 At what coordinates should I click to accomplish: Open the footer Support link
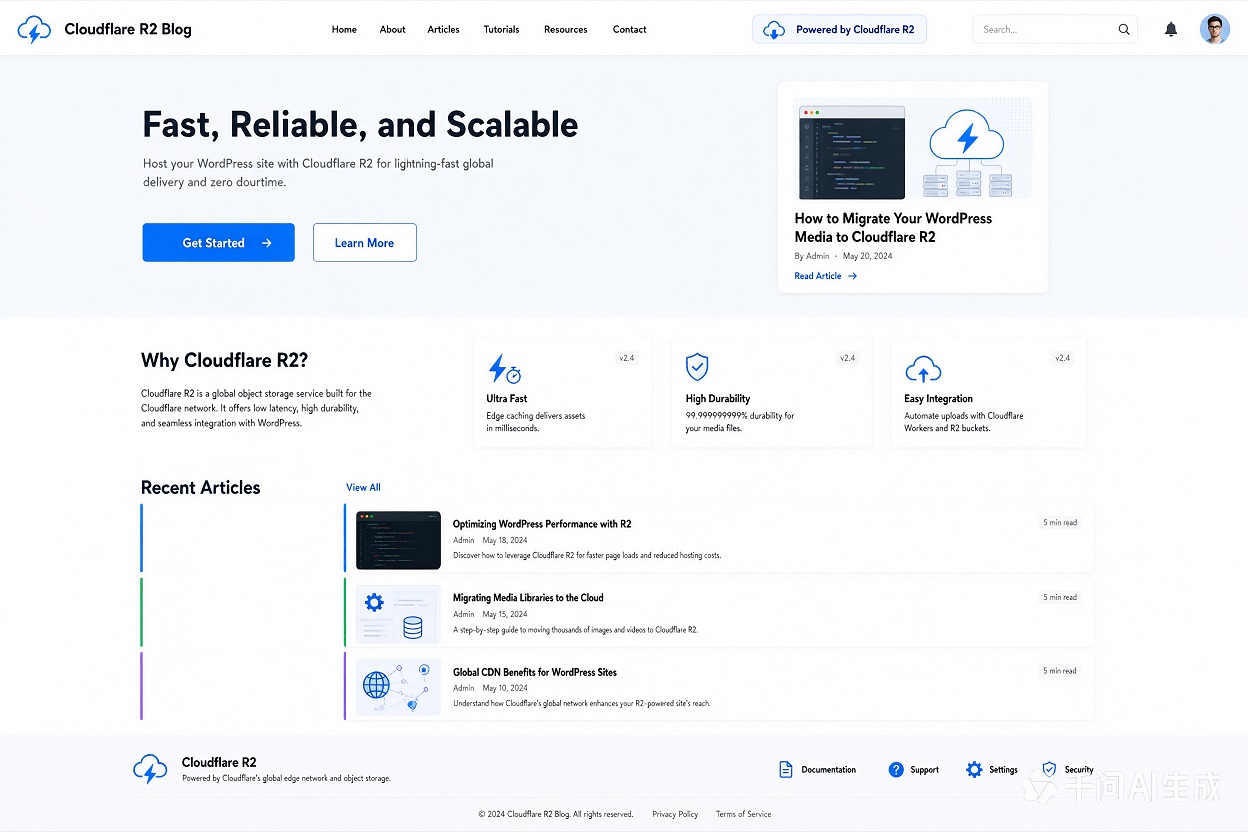point(913,769)
